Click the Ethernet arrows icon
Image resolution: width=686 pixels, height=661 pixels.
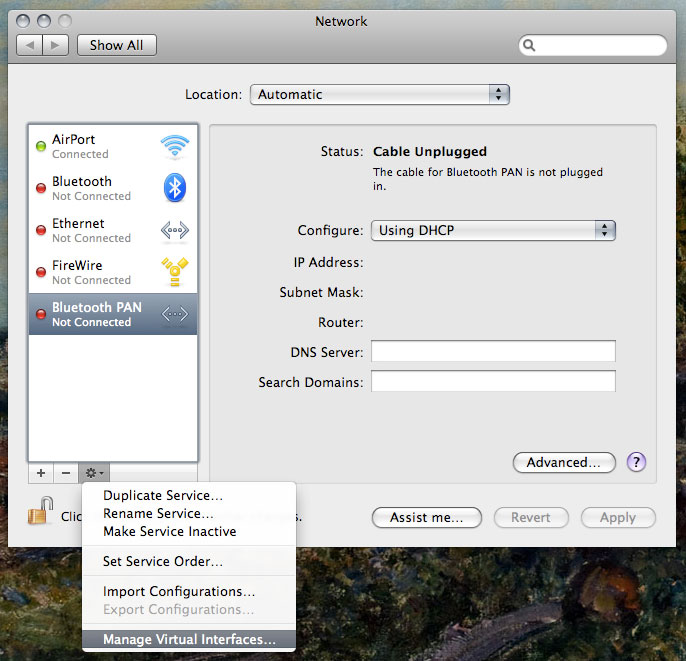point(175,230)
